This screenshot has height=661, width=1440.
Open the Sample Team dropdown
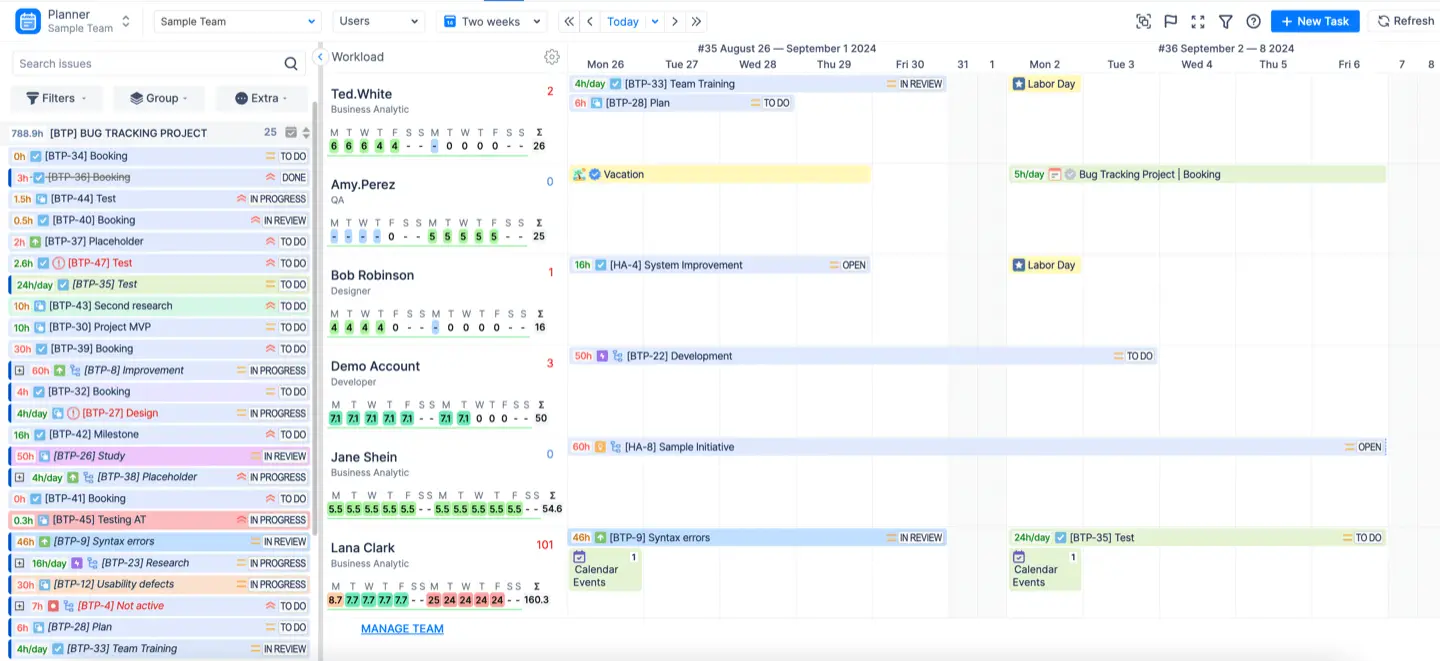[237, 21]
